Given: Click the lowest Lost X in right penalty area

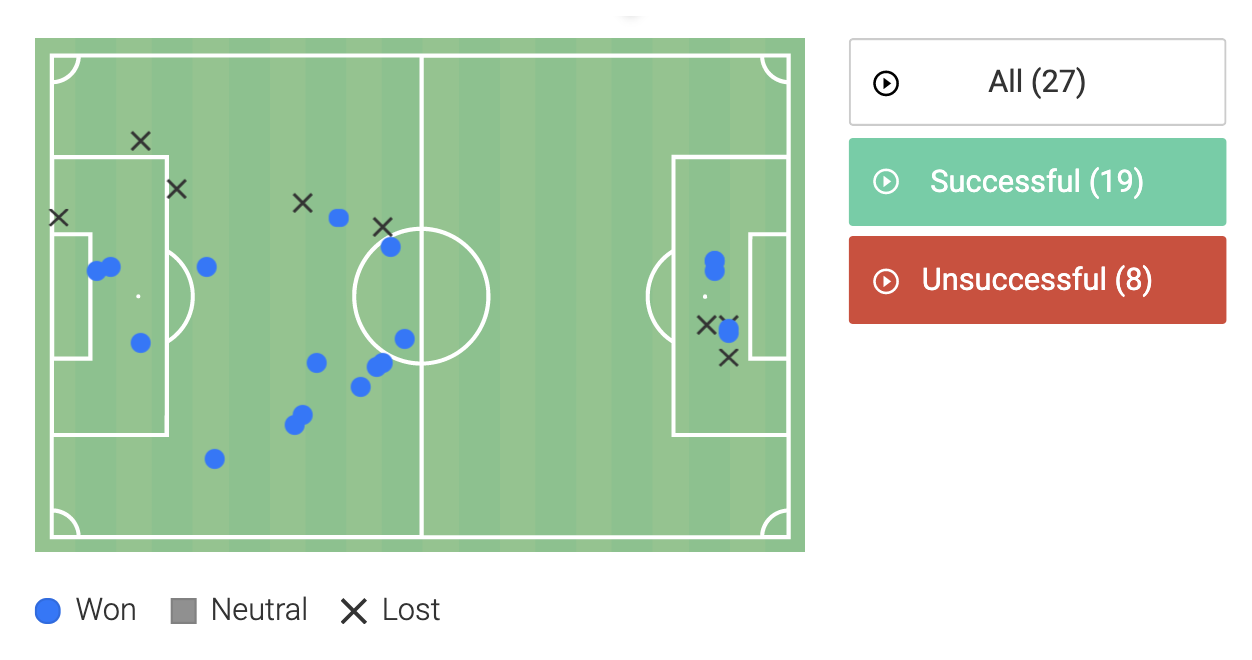Looking at the screenshot, I should click(728, 357).
